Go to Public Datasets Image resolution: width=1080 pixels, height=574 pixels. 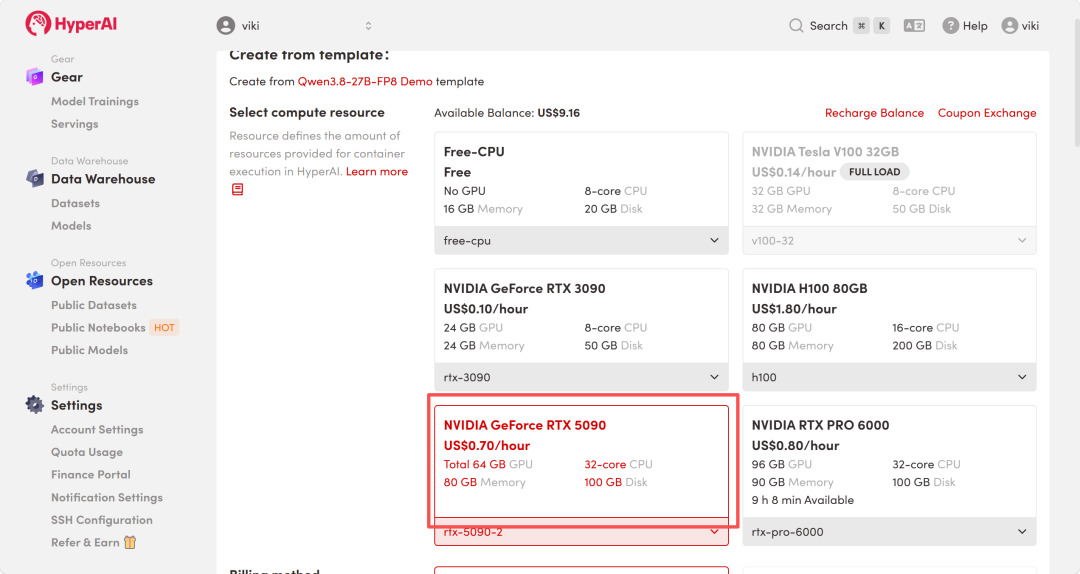[94, 305]
